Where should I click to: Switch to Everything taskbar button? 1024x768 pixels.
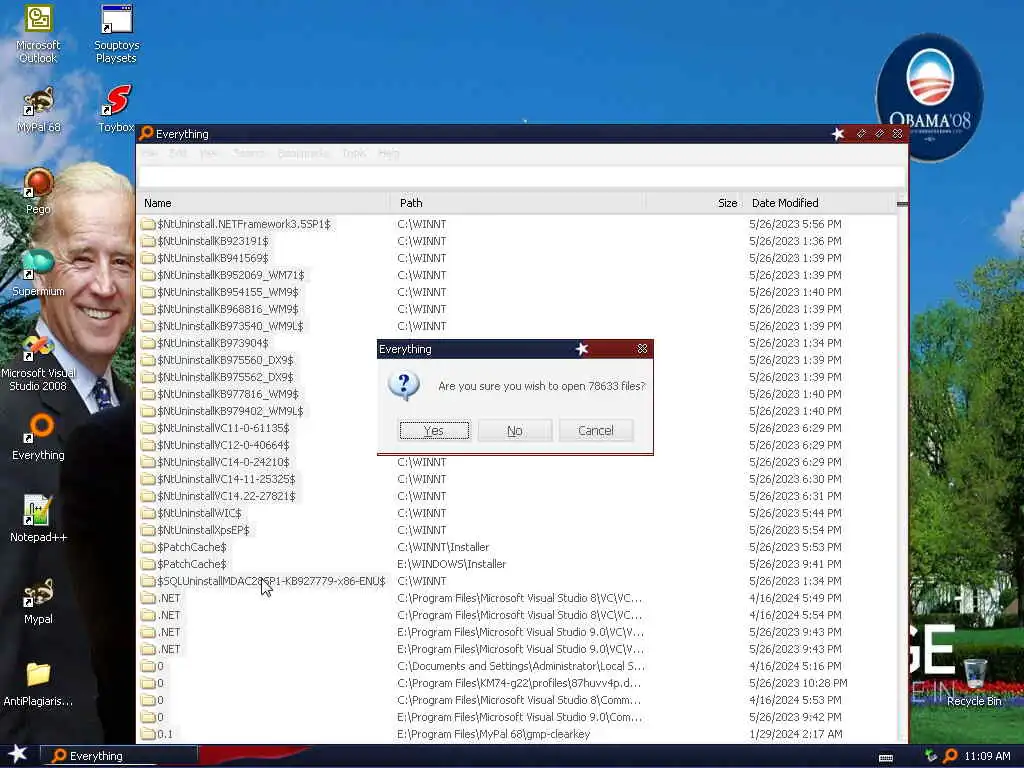tap(119, 756)
